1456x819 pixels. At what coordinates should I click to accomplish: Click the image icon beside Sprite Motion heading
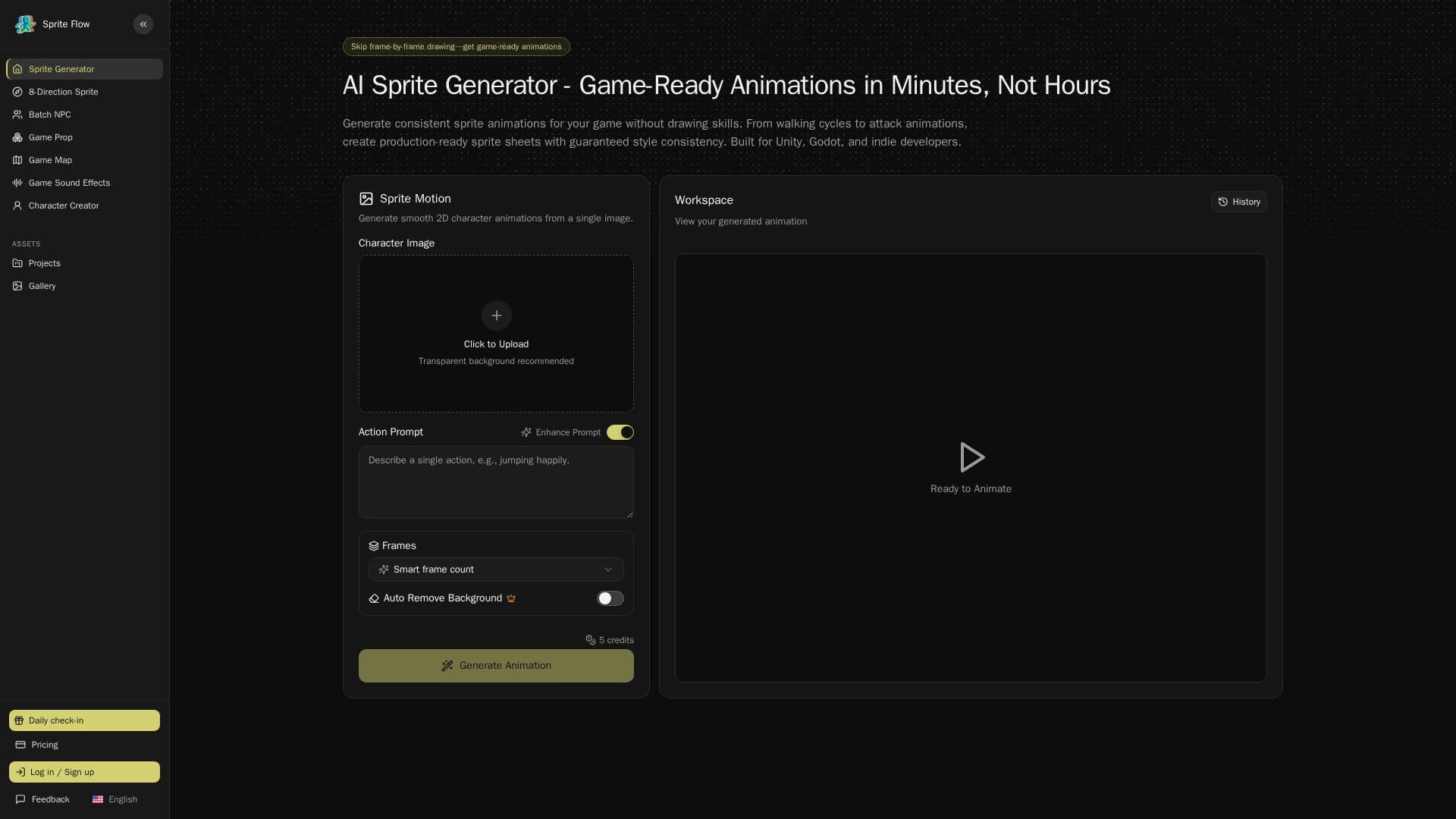click(x=366, y=199)
